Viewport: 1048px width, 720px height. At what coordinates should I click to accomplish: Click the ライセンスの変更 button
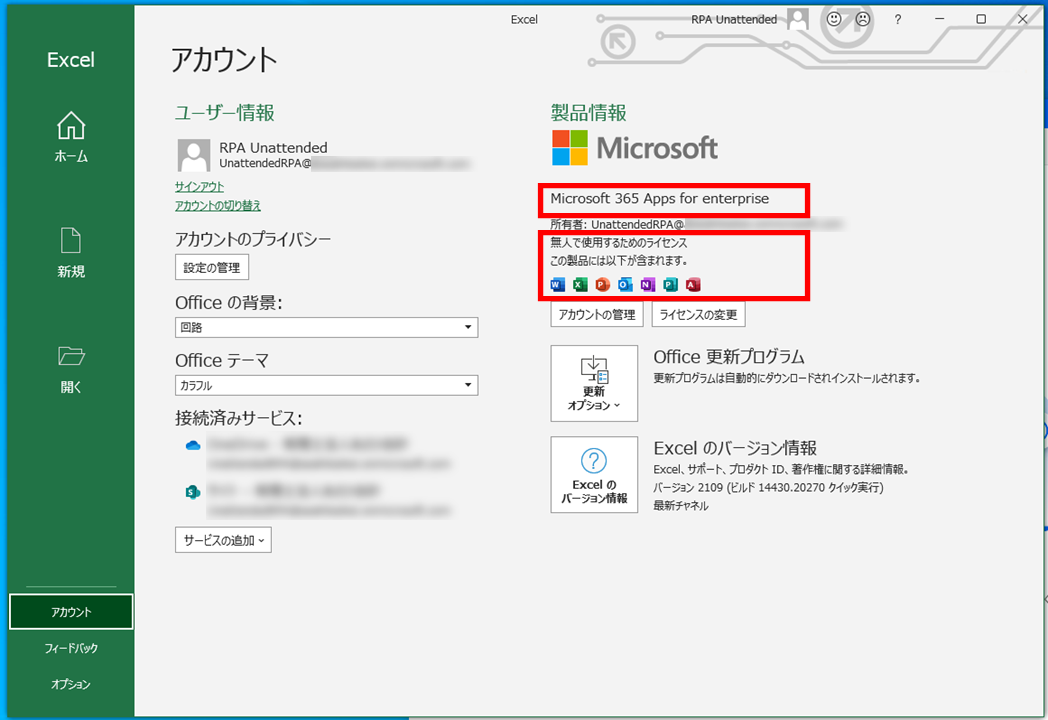(698, 314)
